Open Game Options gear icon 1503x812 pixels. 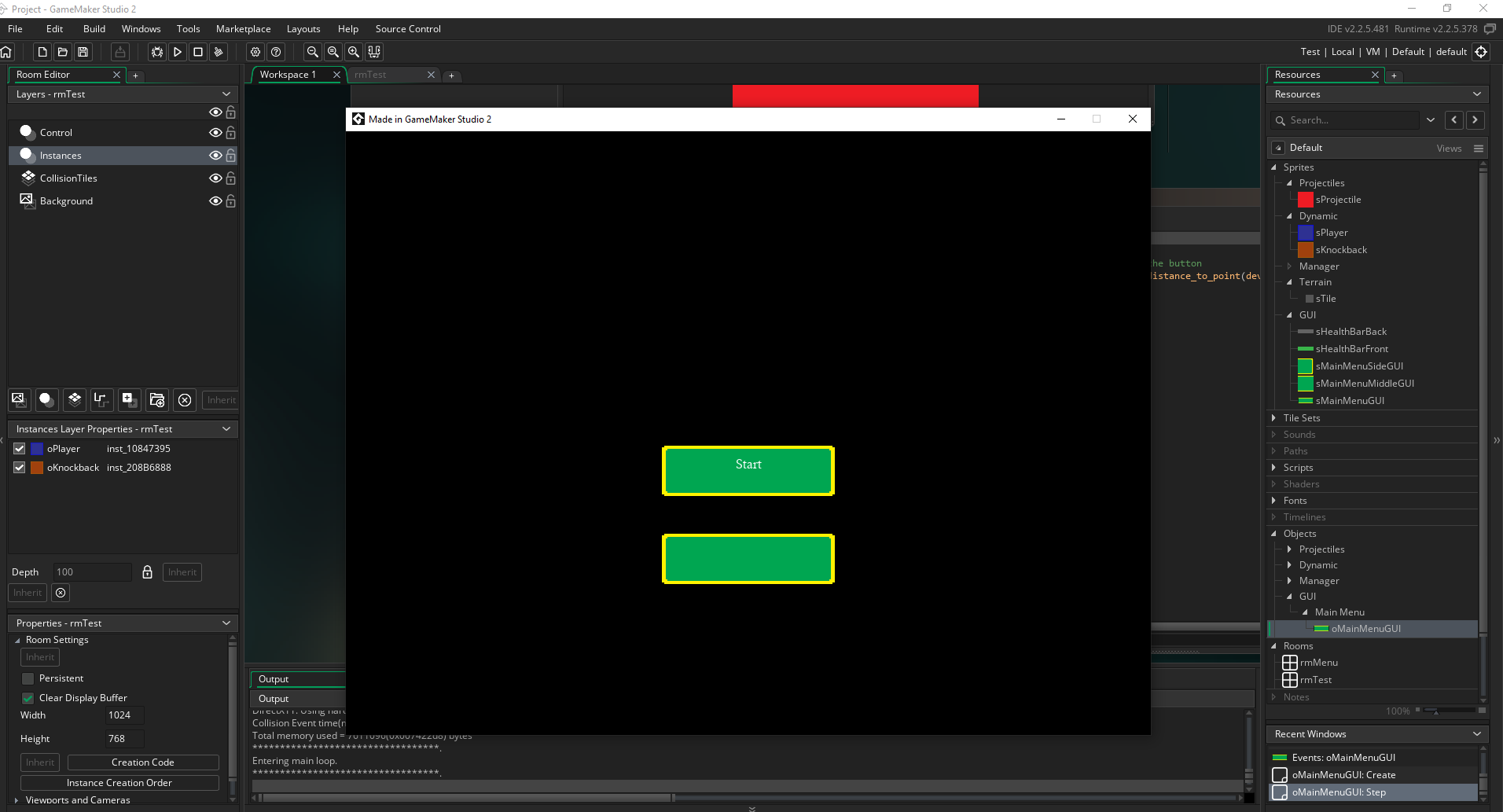[x=255, y=52]
